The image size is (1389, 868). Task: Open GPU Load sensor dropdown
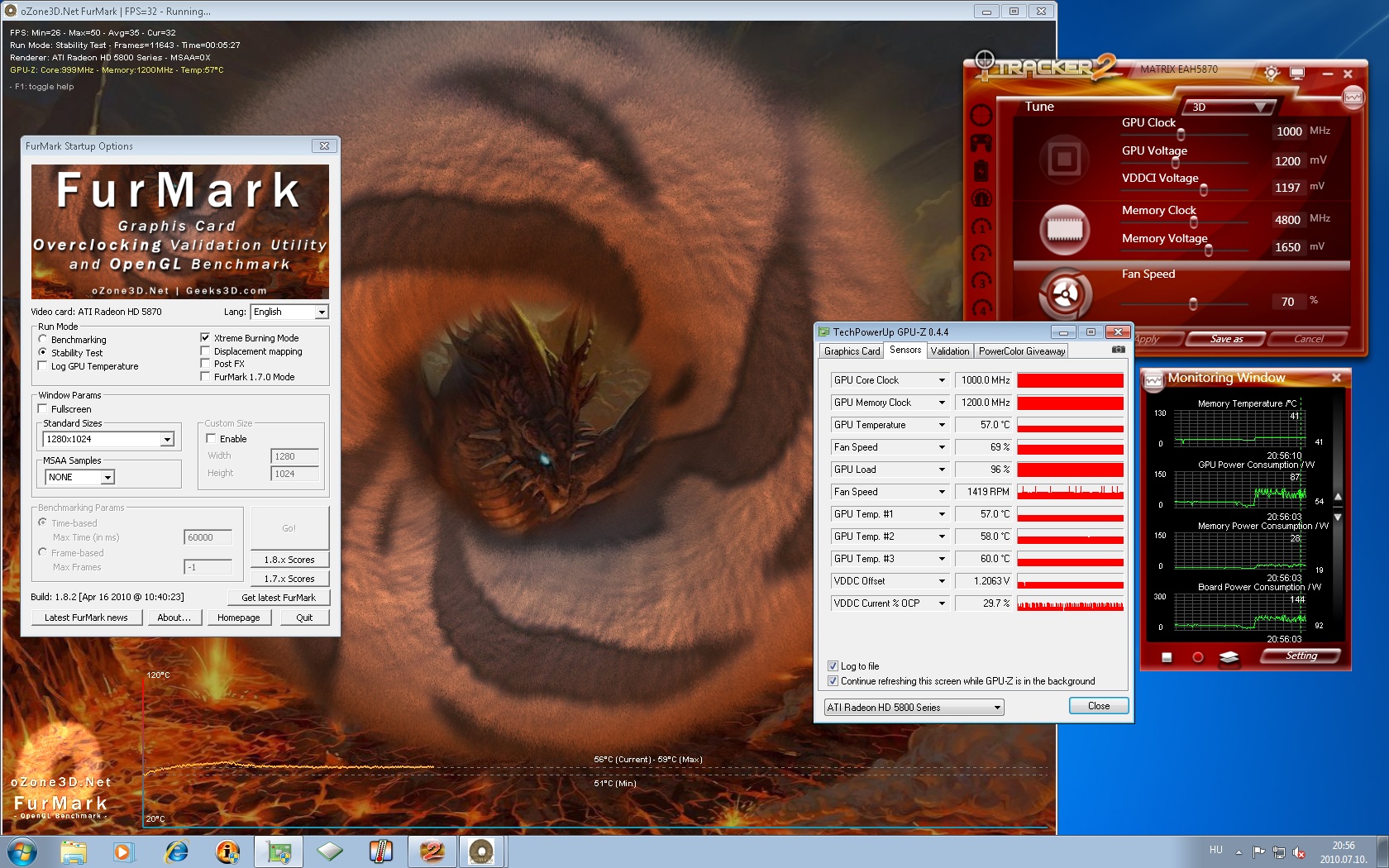[941, 470]
